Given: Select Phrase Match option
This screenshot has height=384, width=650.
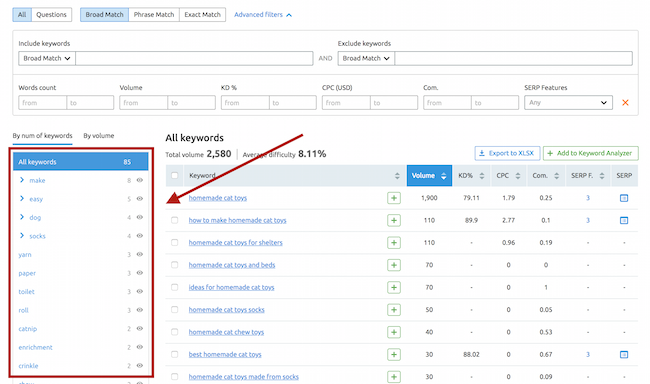Looking at the screenshot, I should click(x=154, y=15).
